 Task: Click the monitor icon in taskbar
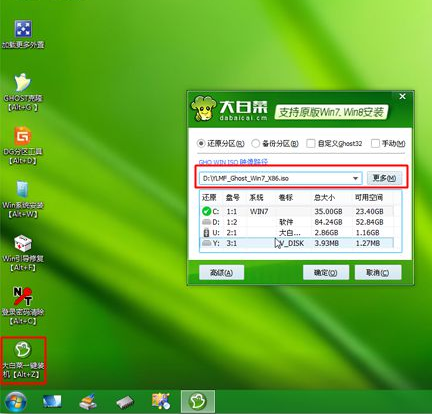[x=52, y=402]
